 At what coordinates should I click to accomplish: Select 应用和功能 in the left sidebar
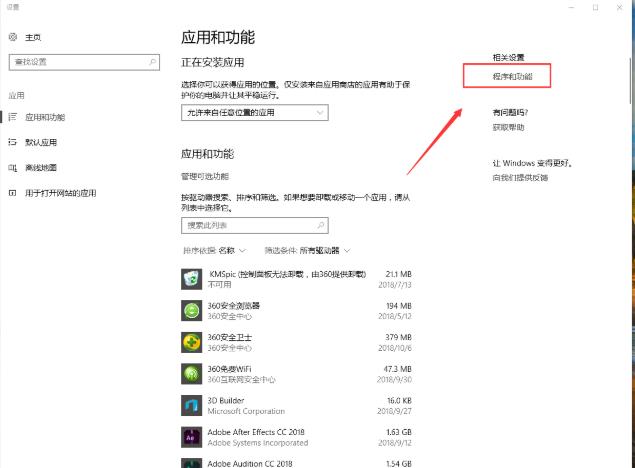point(47,117)
